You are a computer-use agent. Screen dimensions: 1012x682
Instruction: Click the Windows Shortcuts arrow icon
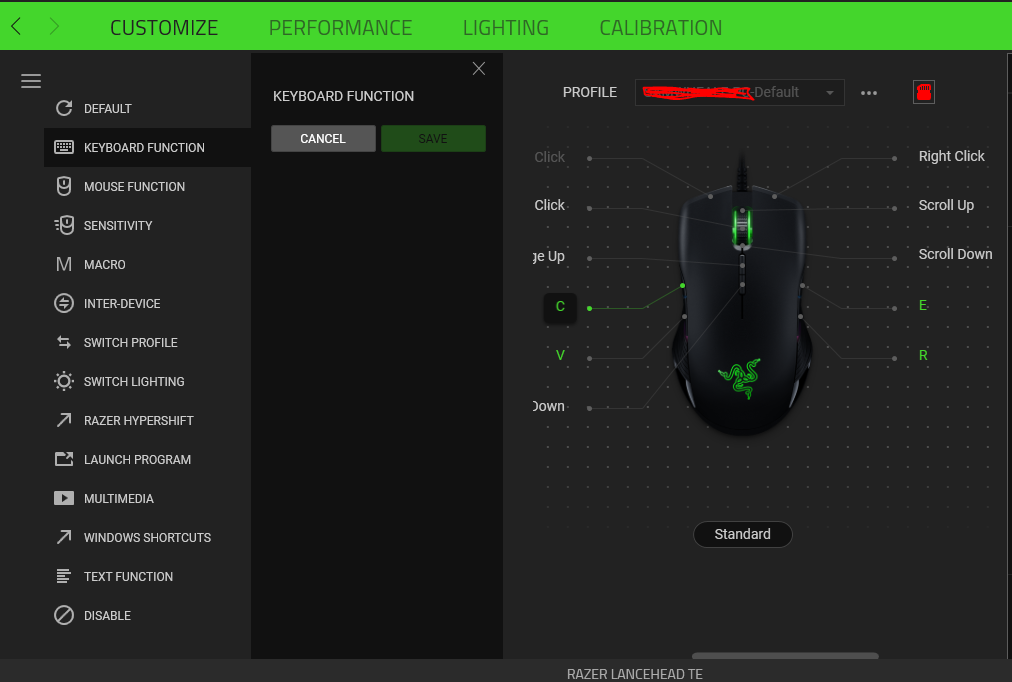click(64, 537)
